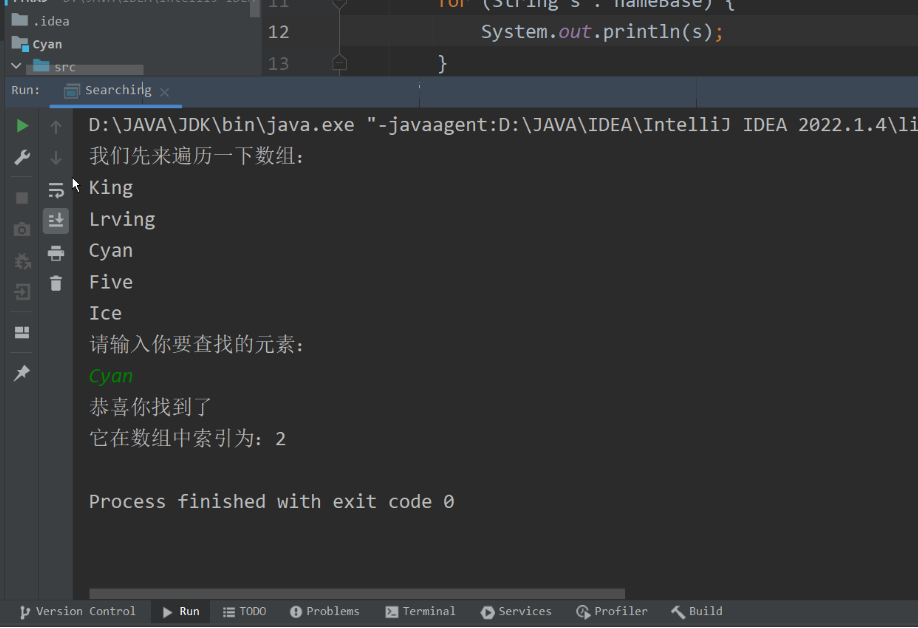Click the 'King' output line

tap(111, 188)
